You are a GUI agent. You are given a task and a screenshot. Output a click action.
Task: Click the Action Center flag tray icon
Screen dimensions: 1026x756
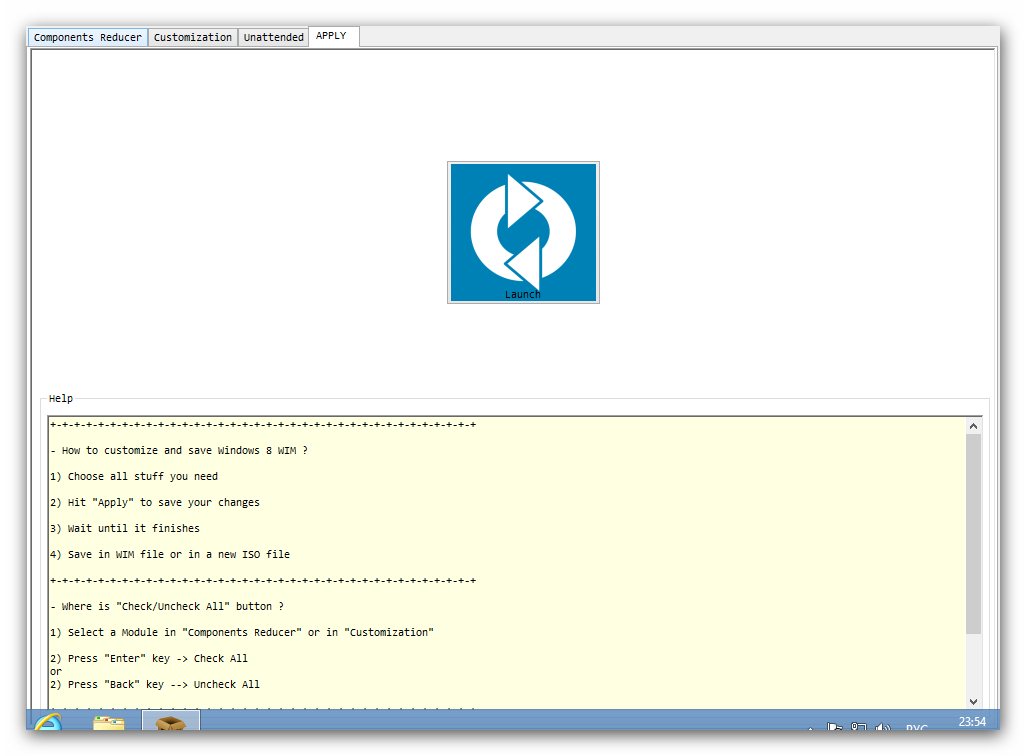pyautogui.click(x=834, y=727)
